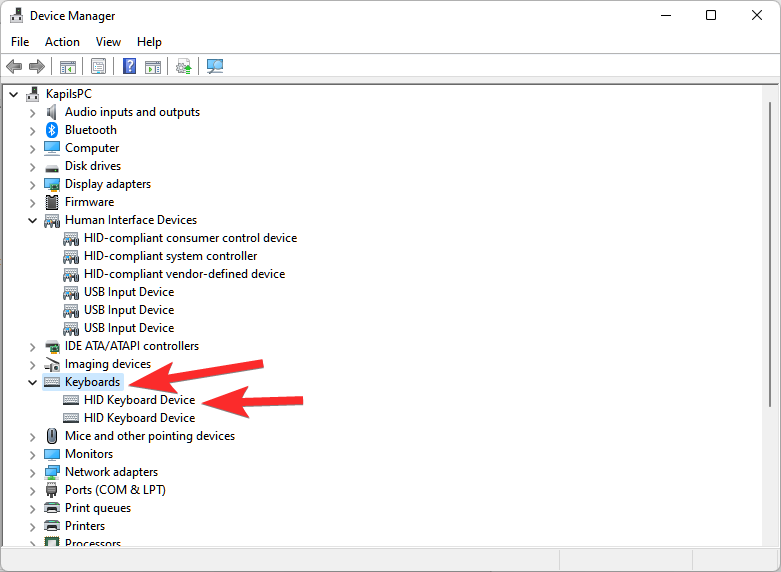The height and width of the screenshot is (572, 781).
Task: Select HID-compliant consumer control device
Action: pyautogui.click(x=190, y=238)
